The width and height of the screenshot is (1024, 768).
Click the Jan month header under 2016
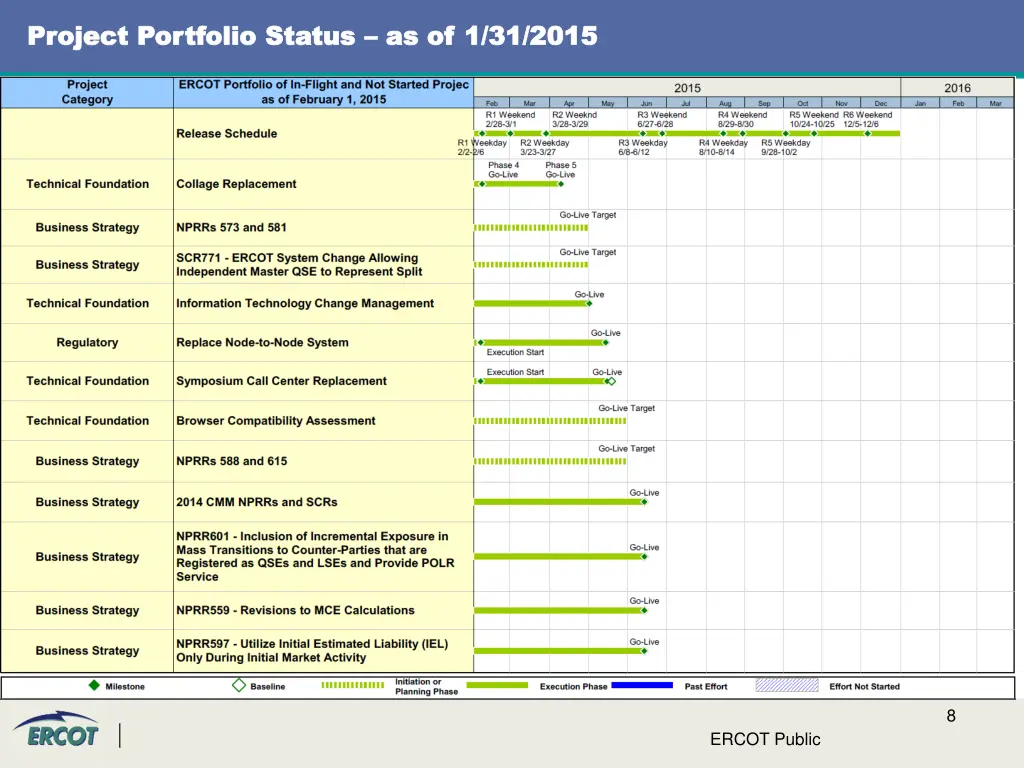pyautogui.click(x=920, y=103)
